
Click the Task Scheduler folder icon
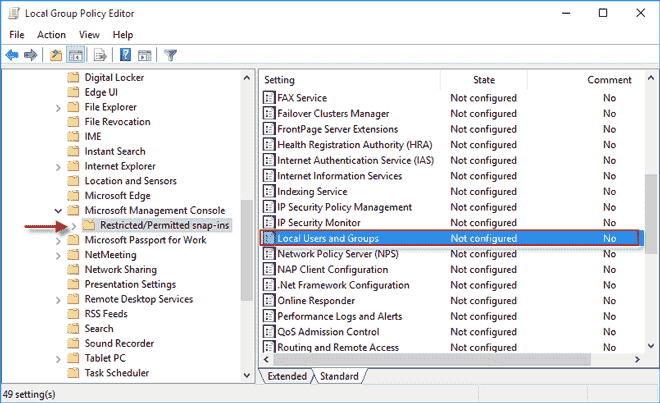pos(73,373)
